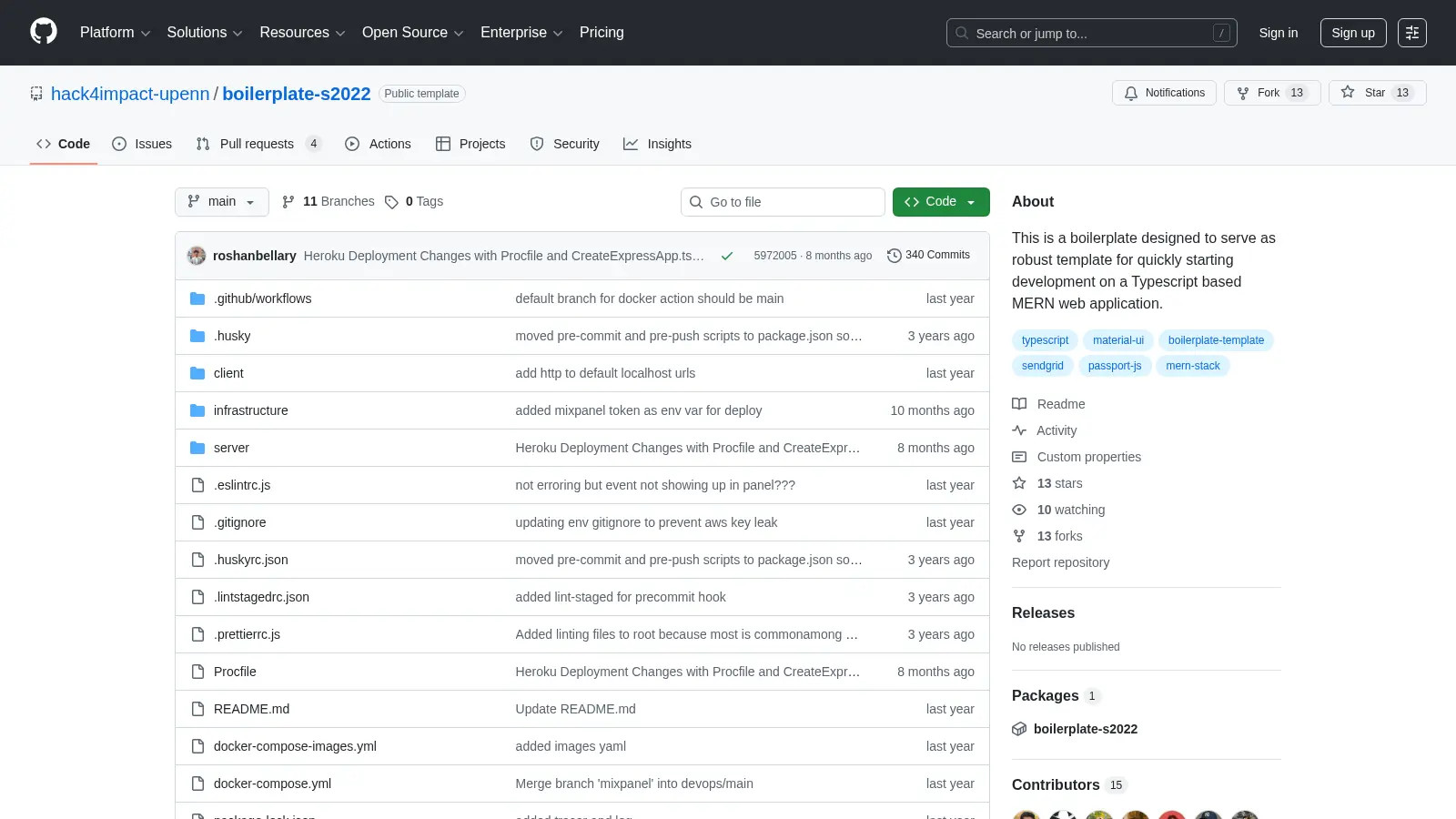Click the .gitignore file icon
This screenshot has width=1456, height=819.
tap(197, 522)
